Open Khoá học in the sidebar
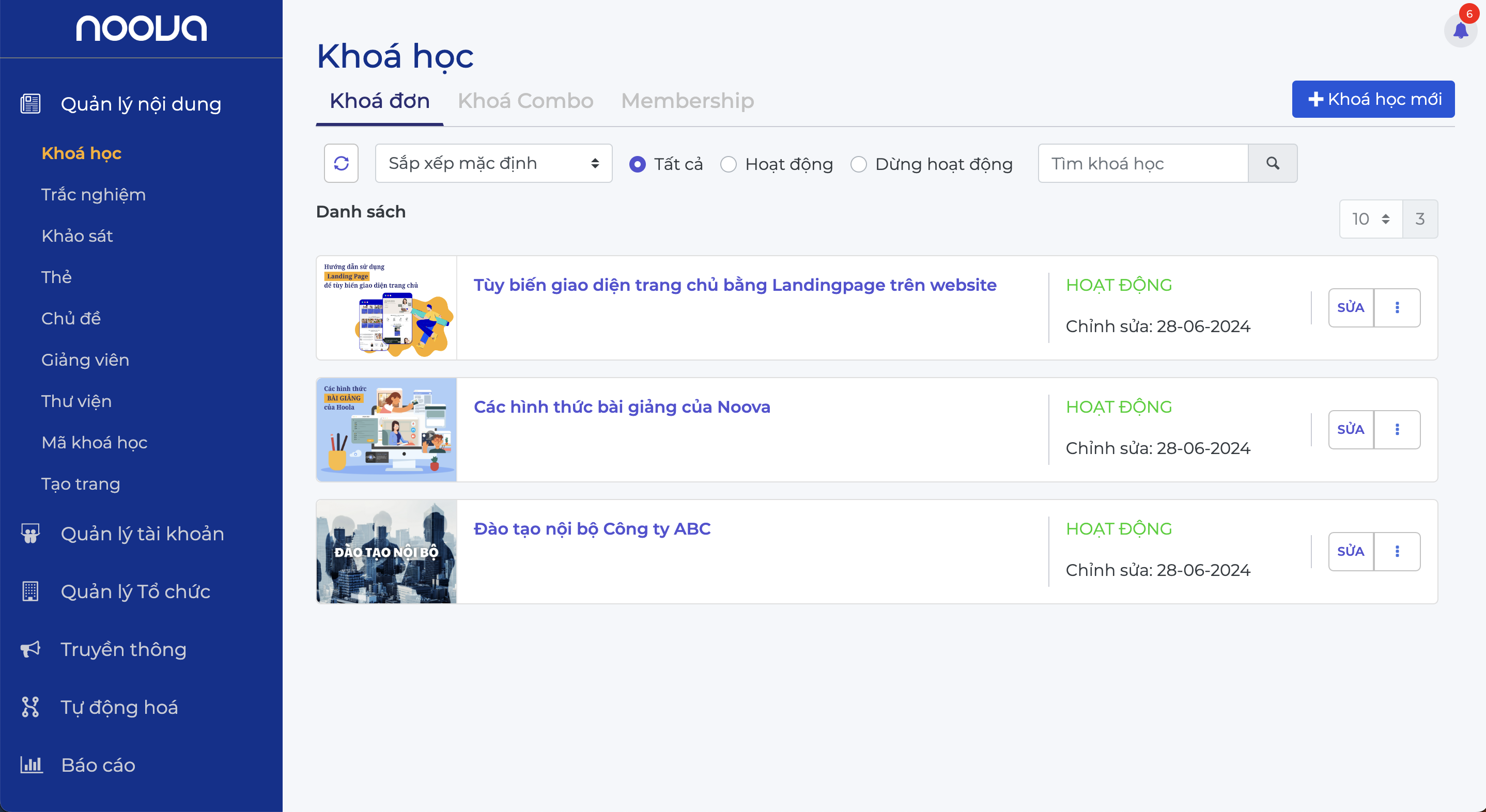1486x812 pixels. click(x=81, y=153)
